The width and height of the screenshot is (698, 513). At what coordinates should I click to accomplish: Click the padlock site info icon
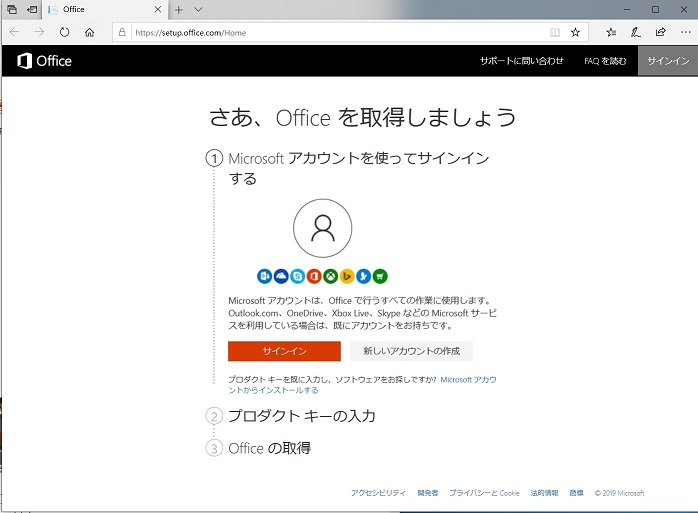122,32
